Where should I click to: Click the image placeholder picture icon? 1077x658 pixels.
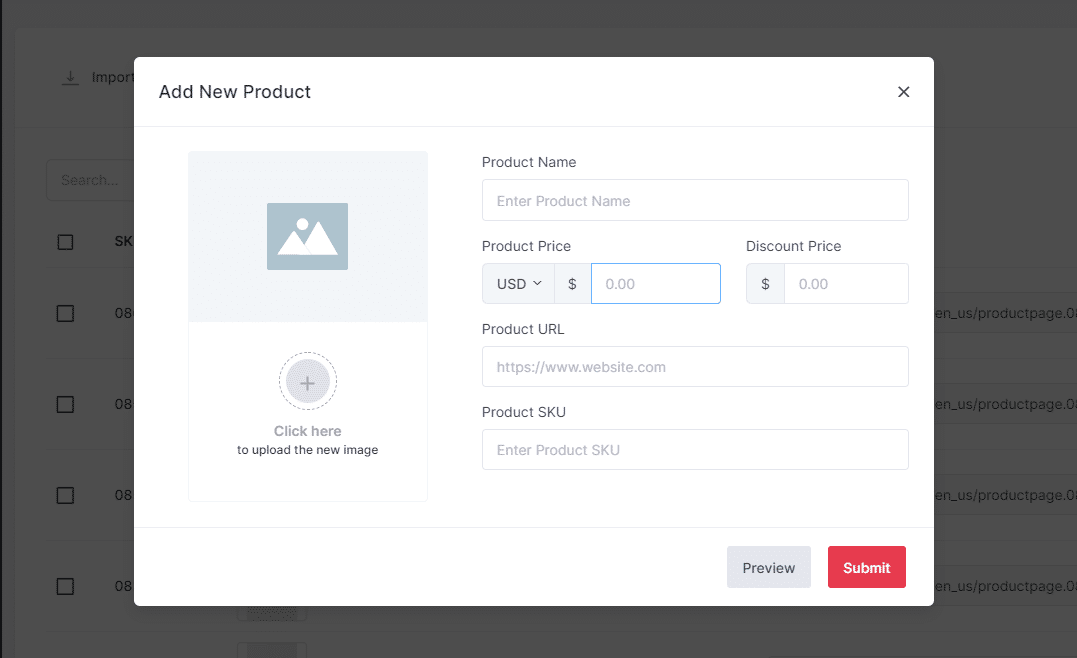point(307,236)
